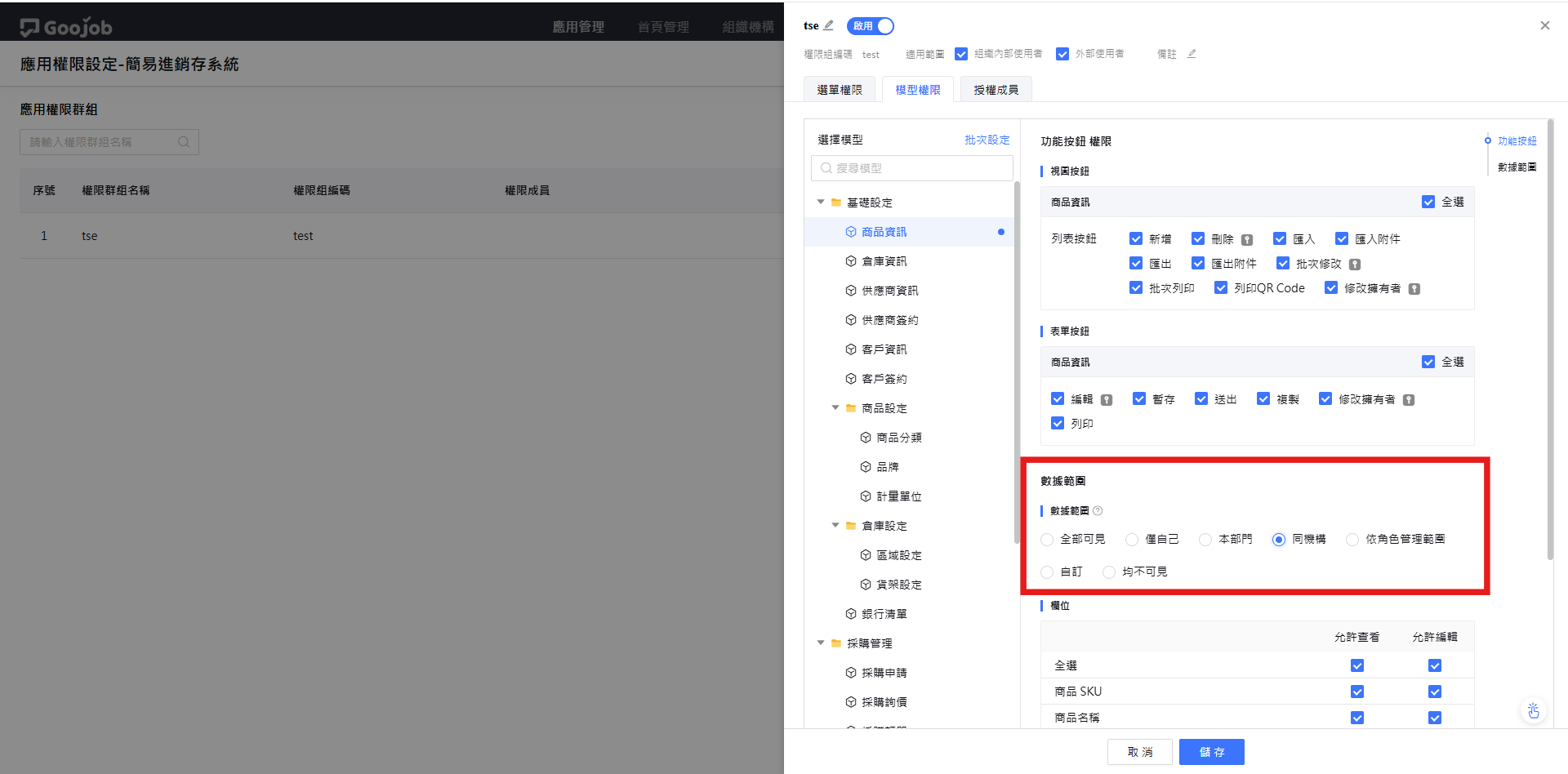The image size is (1568, 774).
Task: Click the folder icon of 採購管理
Action: pos(836,643)
